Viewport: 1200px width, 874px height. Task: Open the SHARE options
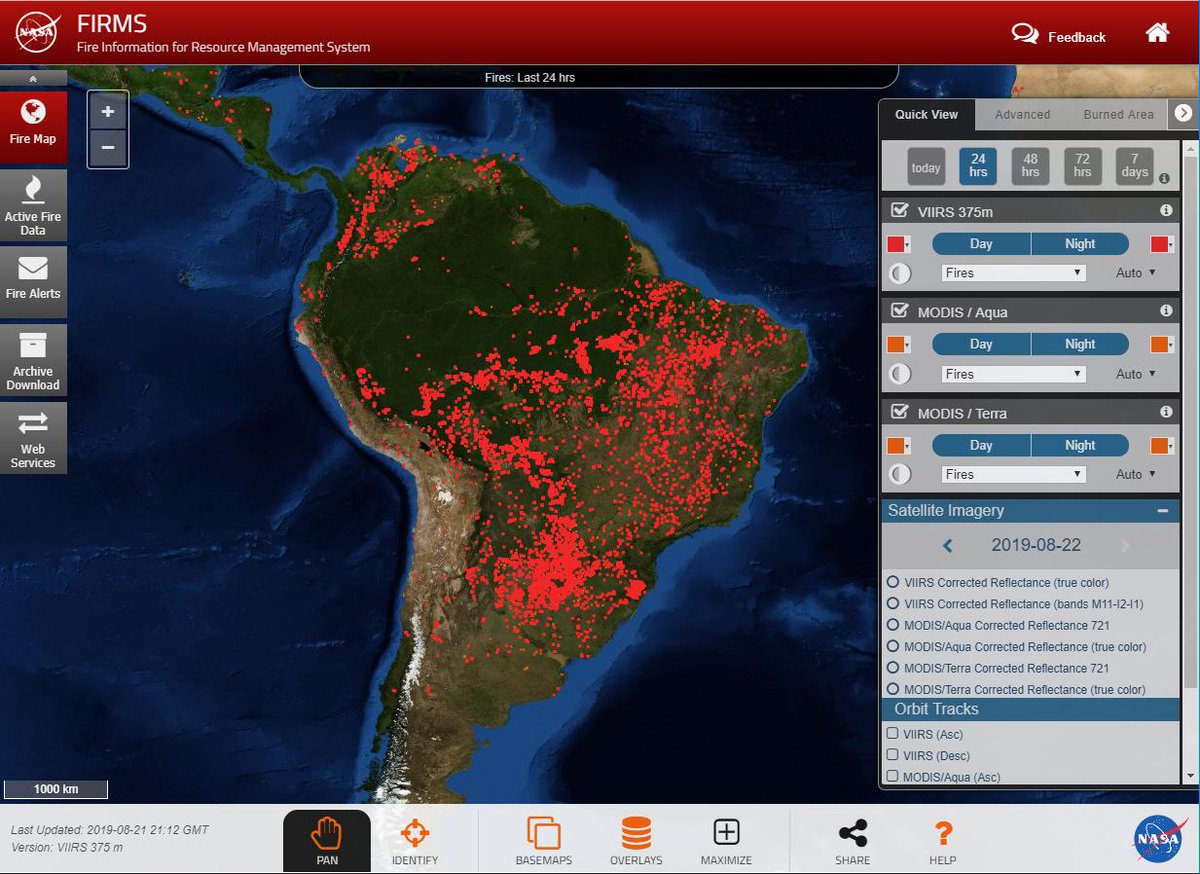(x=853, y=840)
